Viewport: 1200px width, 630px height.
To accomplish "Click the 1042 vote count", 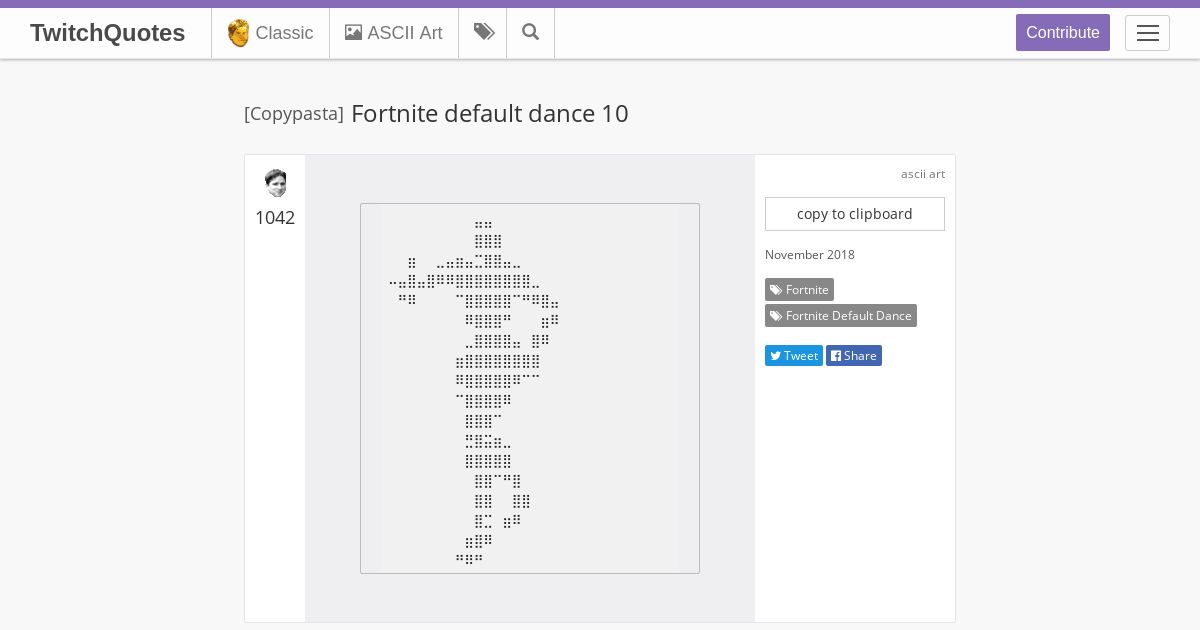I will [x=275, y=218].
